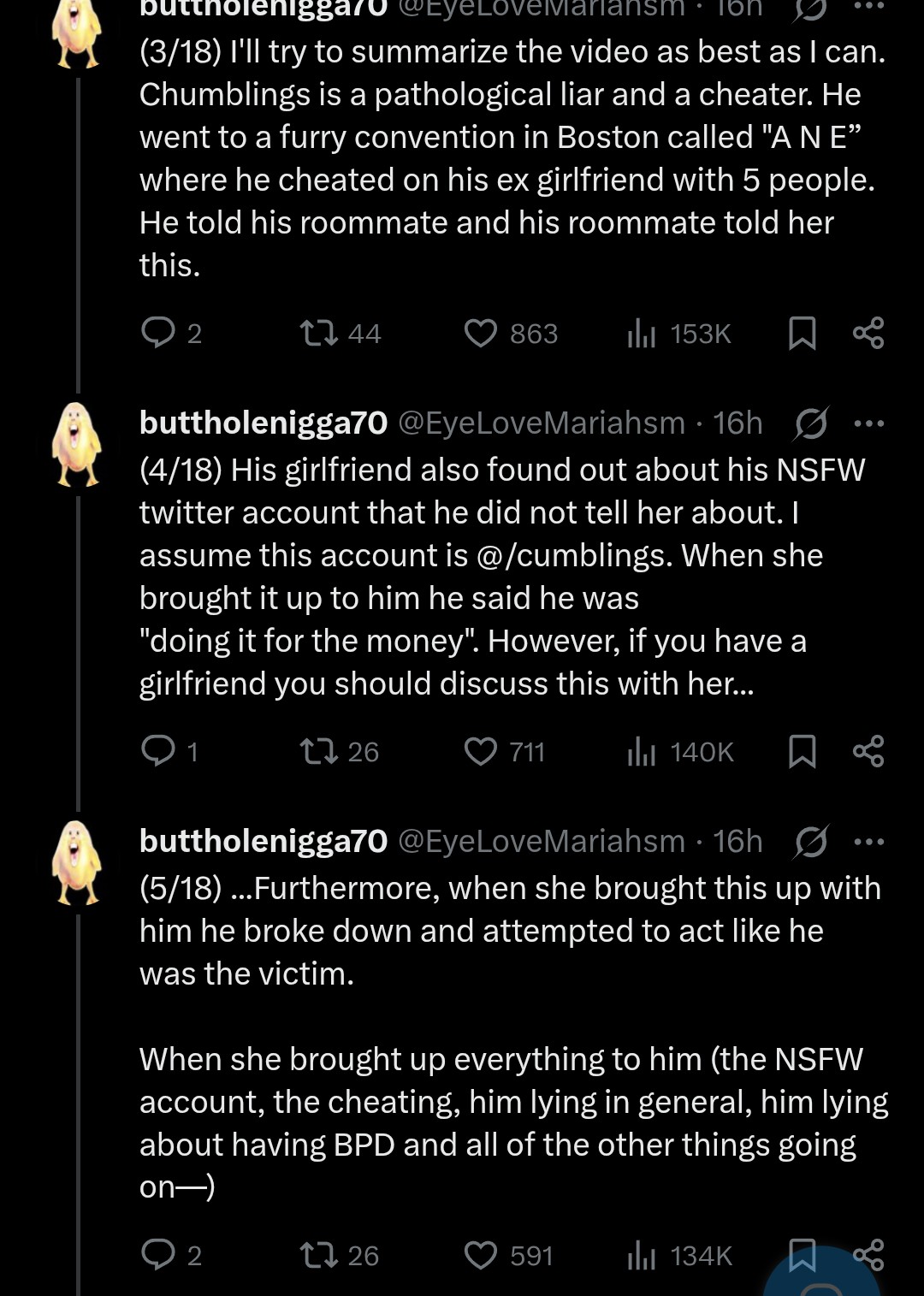Repost the (4/18) tweet

(319, 751)
